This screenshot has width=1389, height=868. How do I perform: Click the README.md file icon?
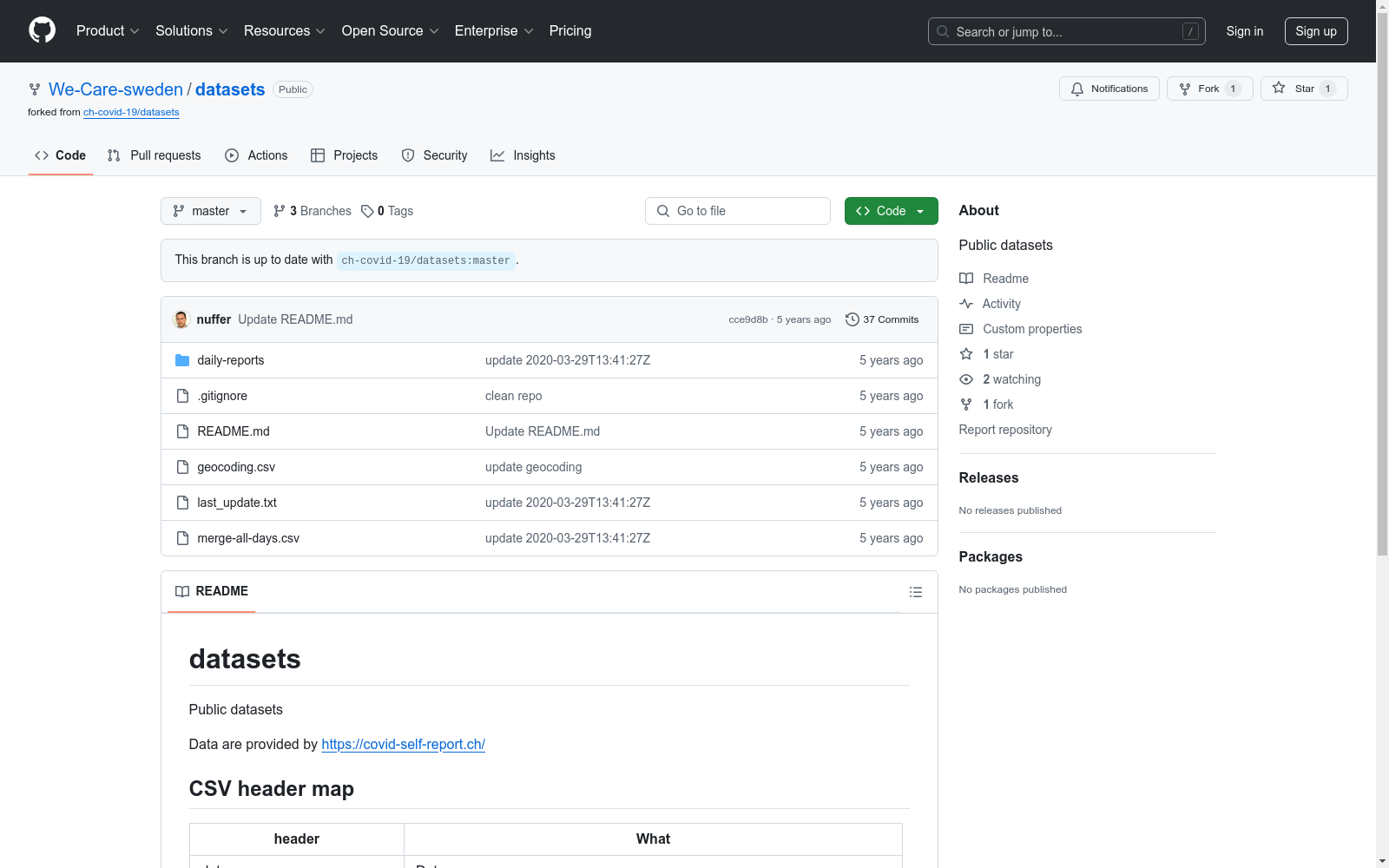(x=182, y=431)
